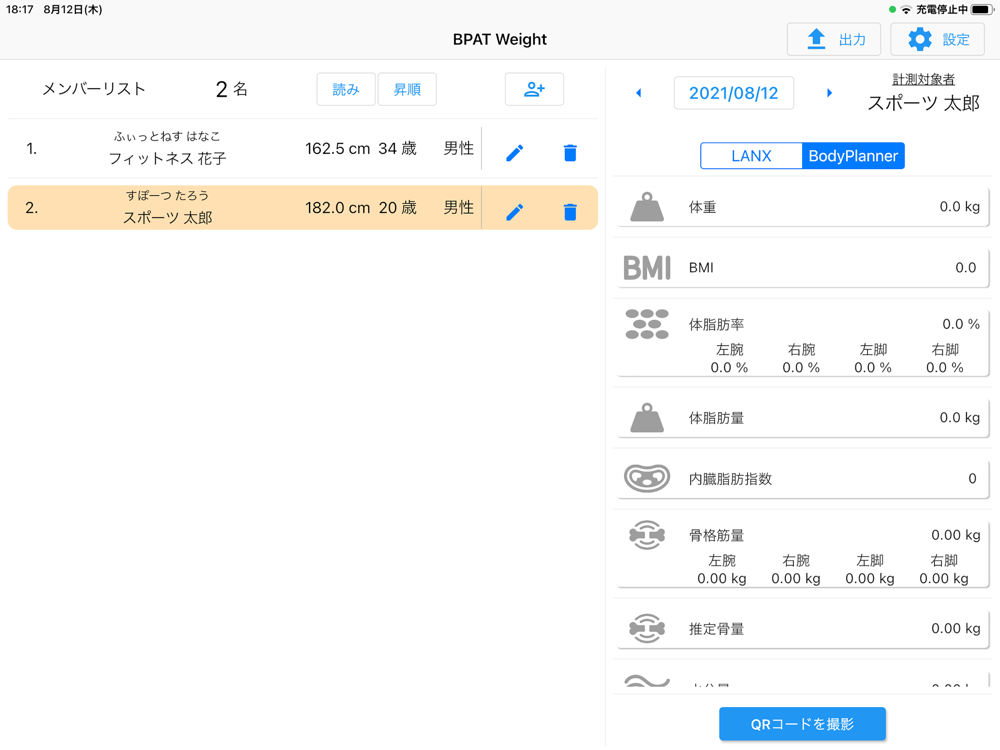Edit スポーツ 太郎 with pencil icon
The image size is (1000, 750).
[x=515, y=212]
